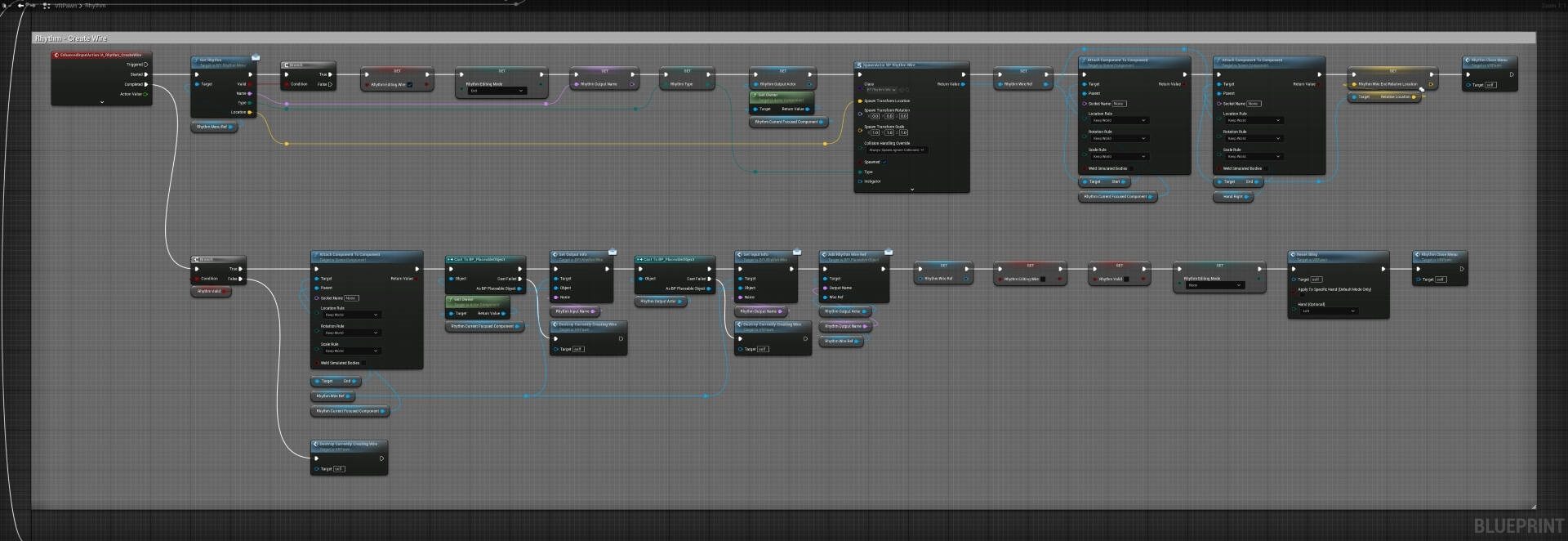
Task: Toggle the Spawned checkbox on the SpawnActor node
Action: pos(884,162)
